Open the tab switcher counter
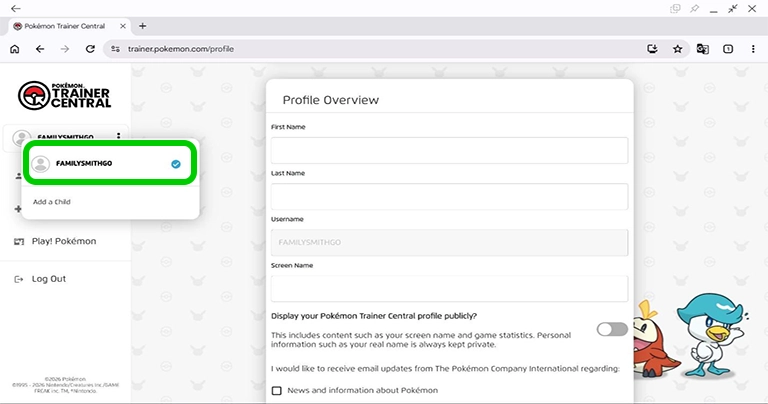 (728, 49)
